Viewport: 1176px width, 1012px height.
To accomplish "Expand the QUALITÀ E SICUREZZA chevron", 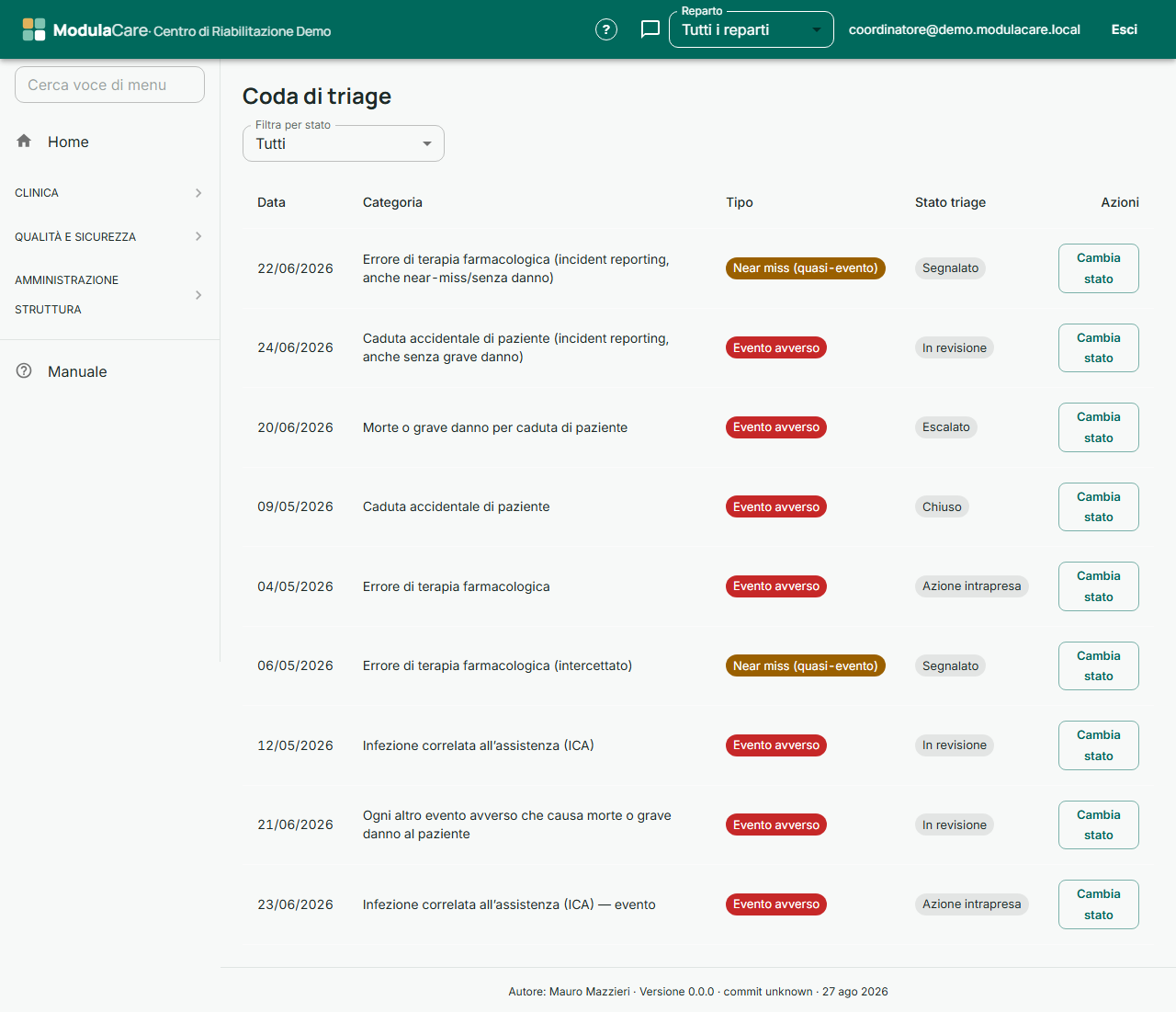I will 198,236.
